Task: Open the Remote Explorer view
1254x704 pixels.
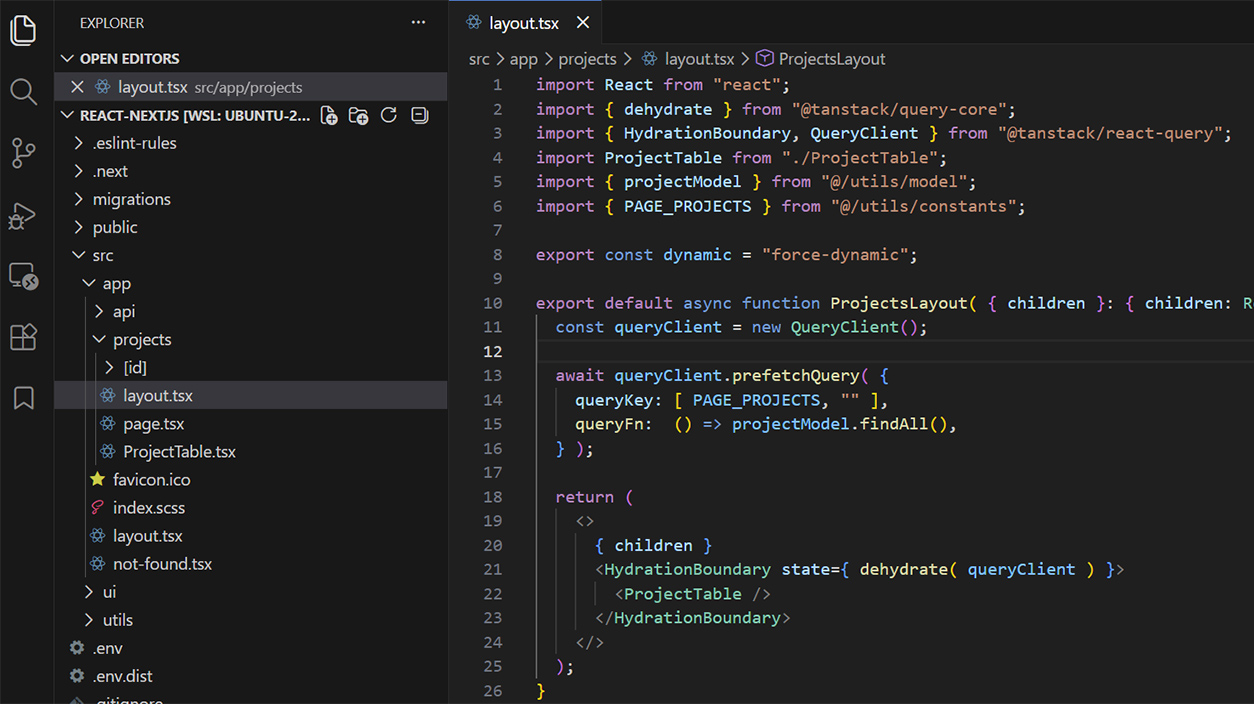Action: coord(23,276)
